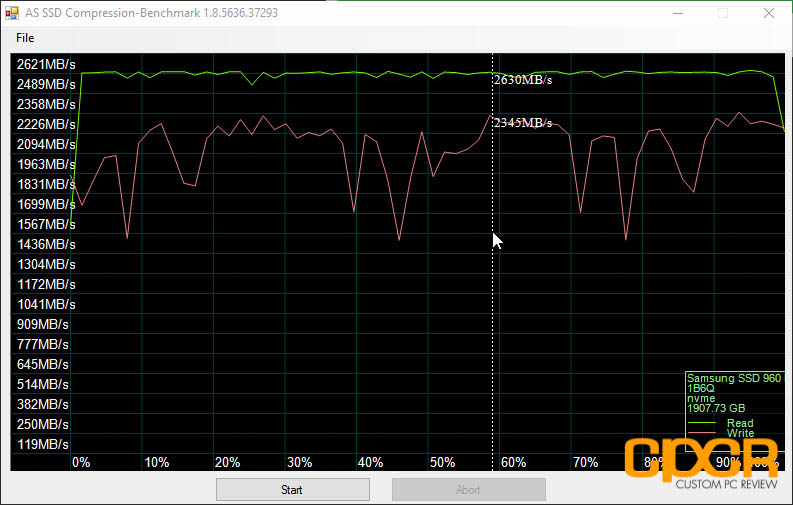Click the pink Write legend entry
This screenshot has width=793, height=505.
point(721,433)
